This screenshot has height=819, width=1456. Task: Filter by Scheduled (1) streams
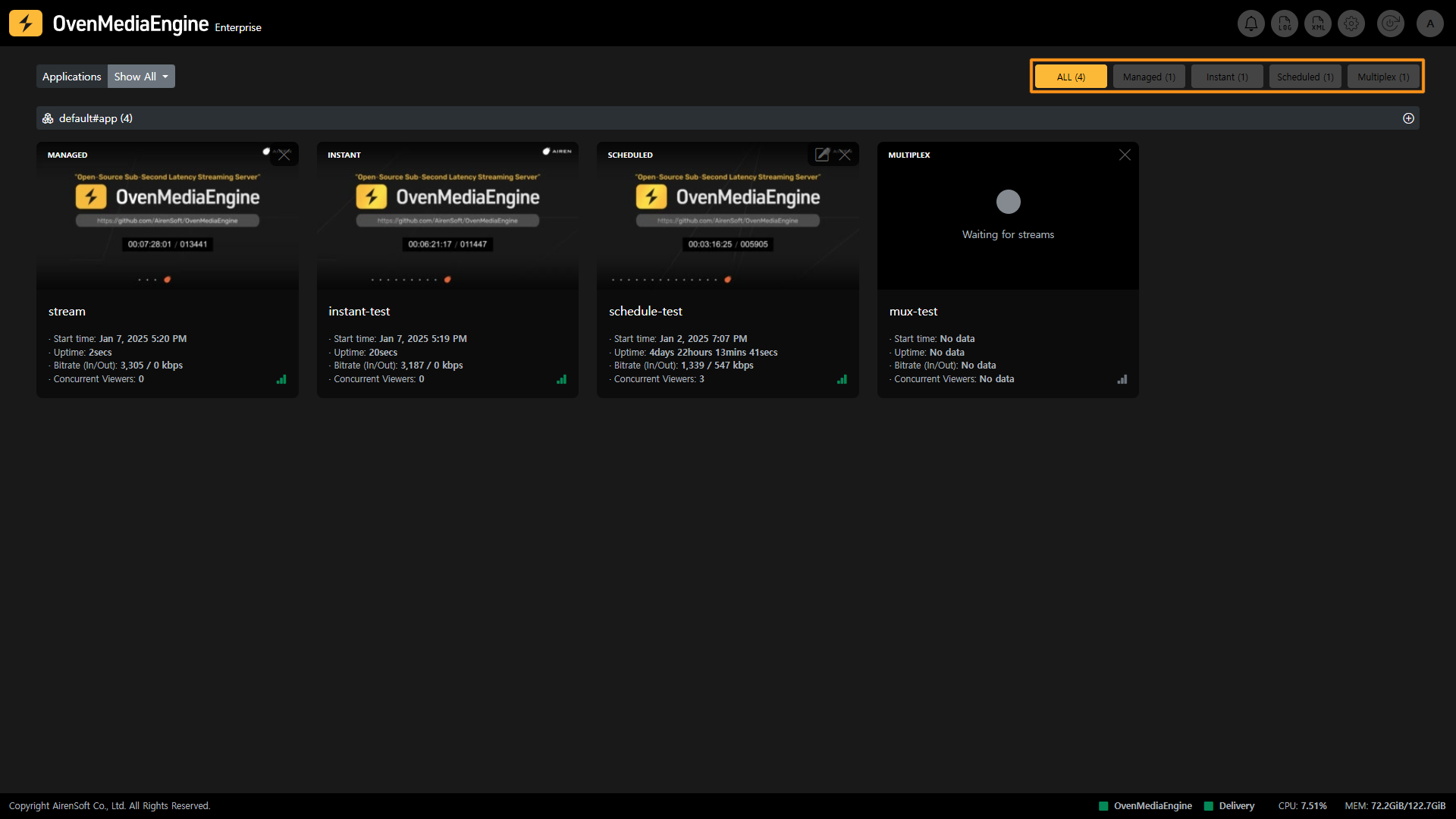coord(1304,77)
